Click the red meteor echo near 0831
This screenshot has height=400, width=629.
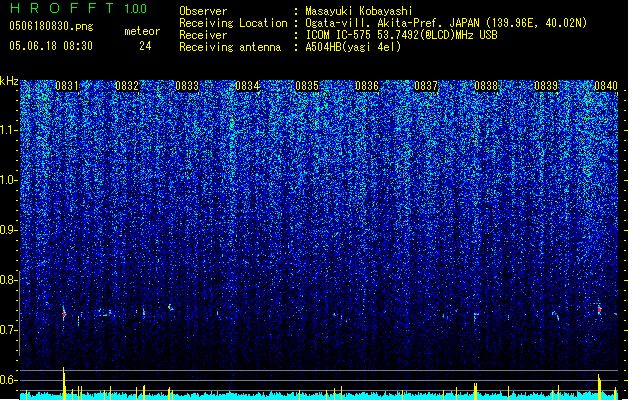coord(64,314)
